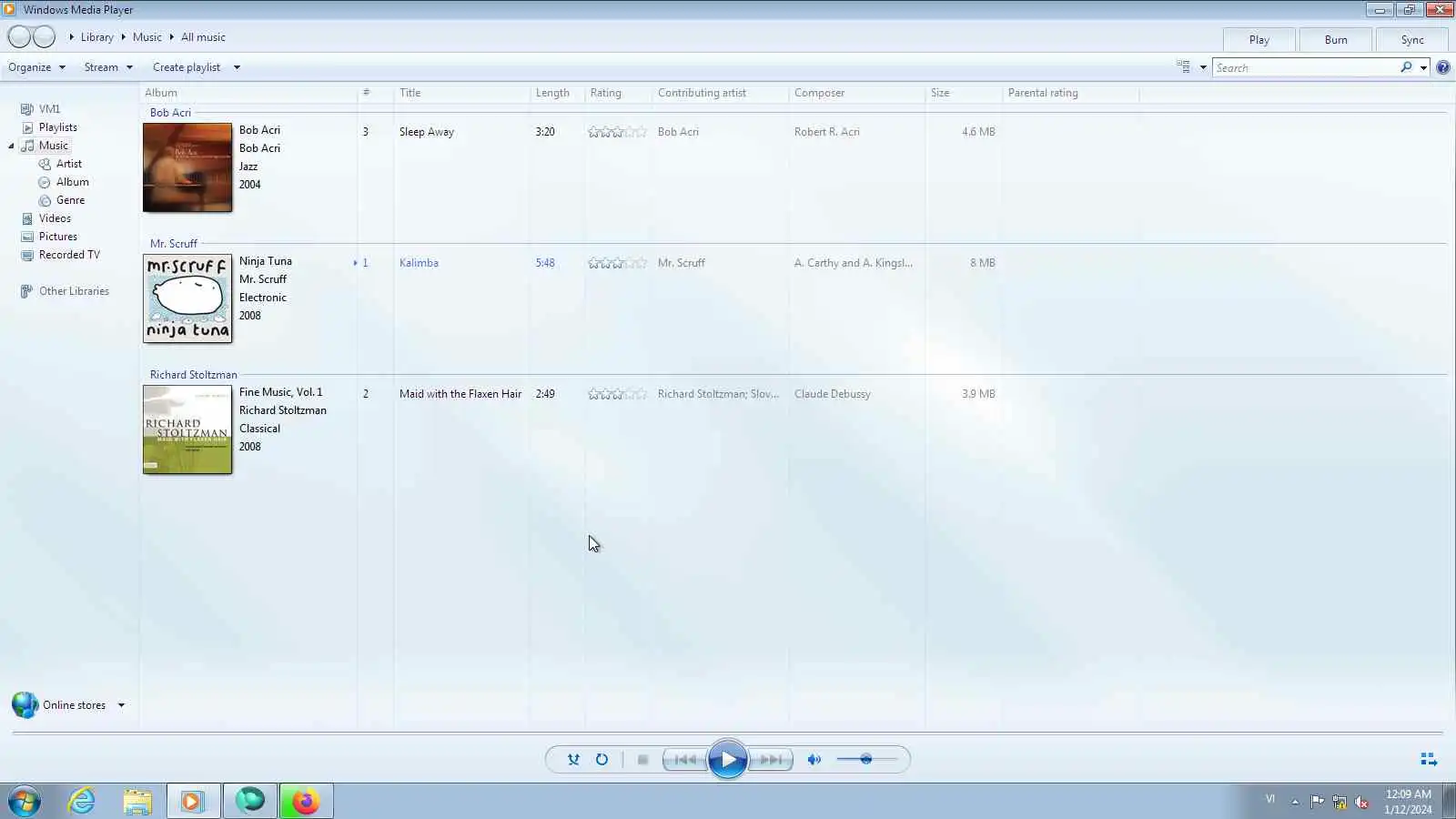Set the star rating for Sleep Away
Viewport: 1456px width, 819px height.
(617, 132)
